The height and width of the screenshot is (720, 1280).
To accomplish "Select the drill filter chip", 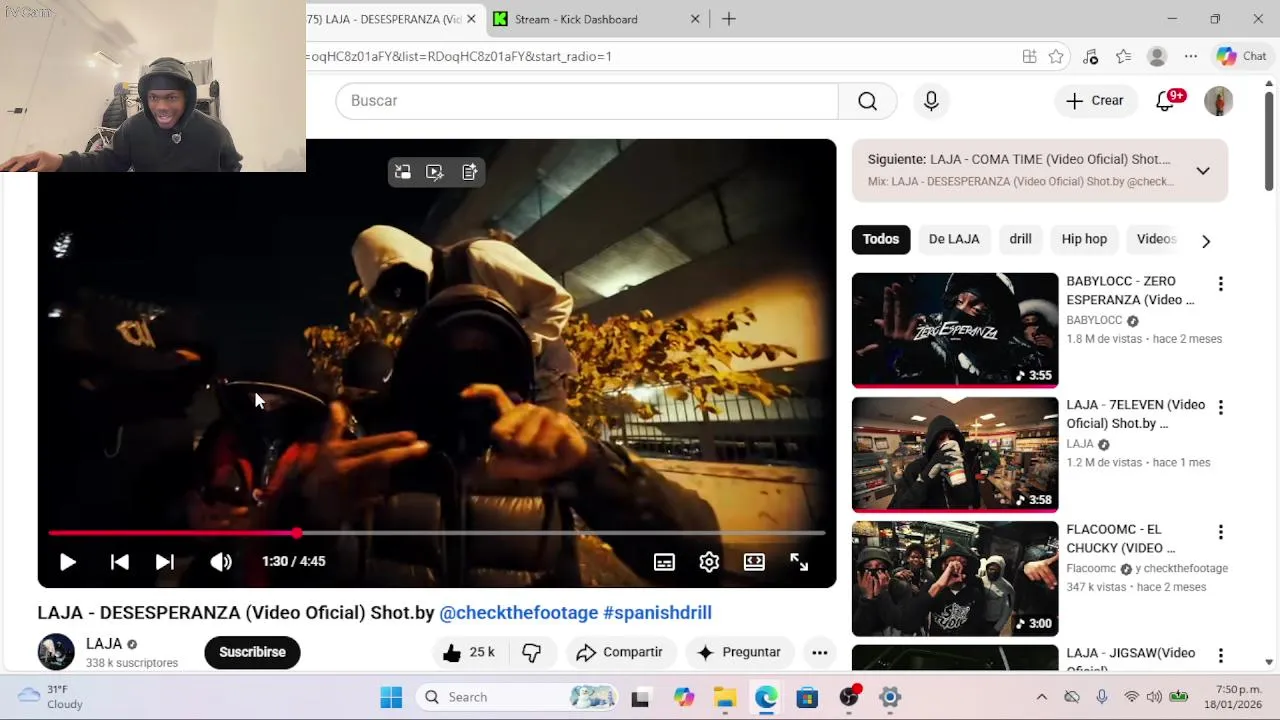I will pos(1020,239).
